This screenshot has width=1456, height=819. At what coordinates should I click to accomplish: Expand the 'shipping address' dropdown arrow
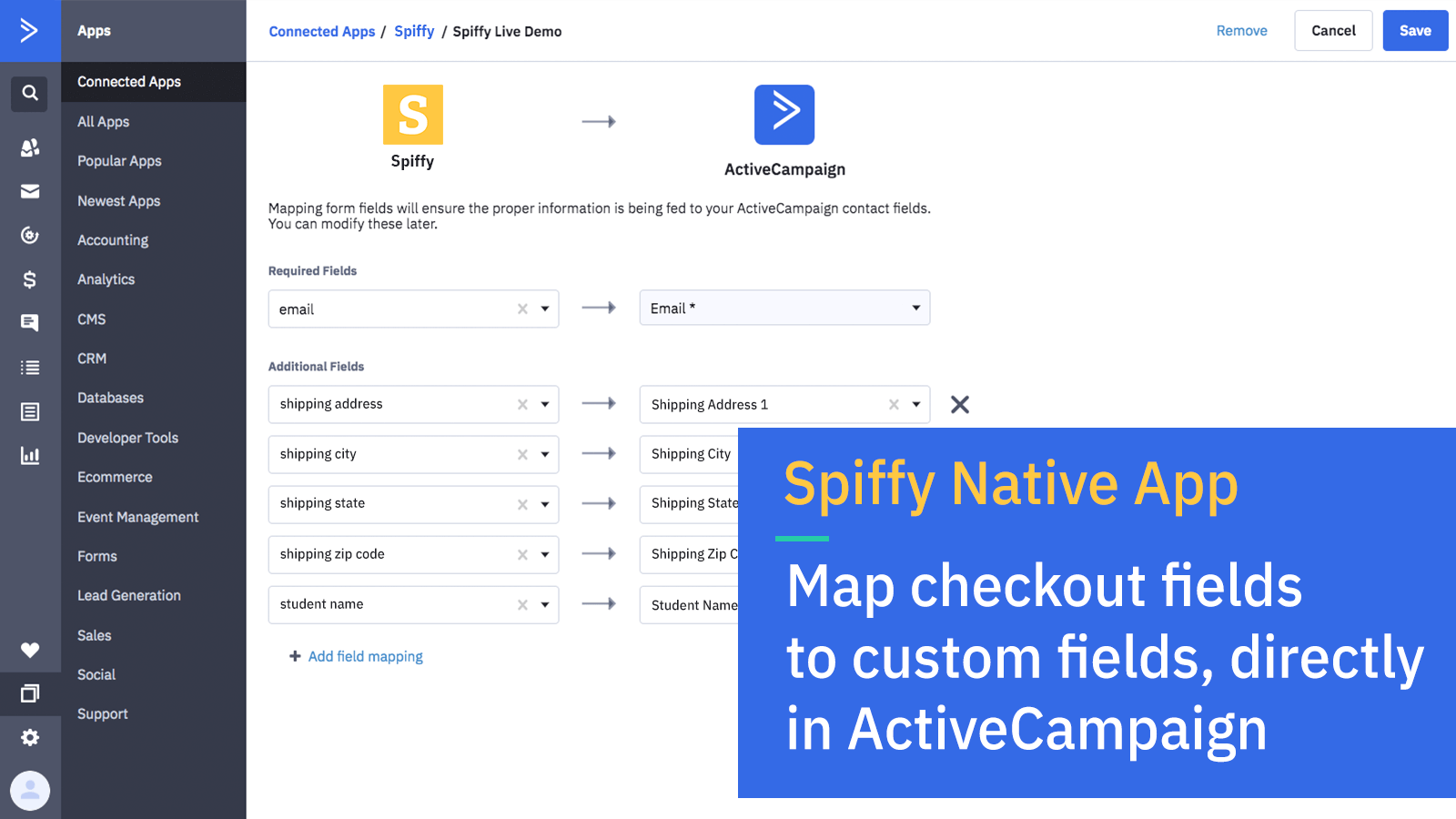pos(545,405)
